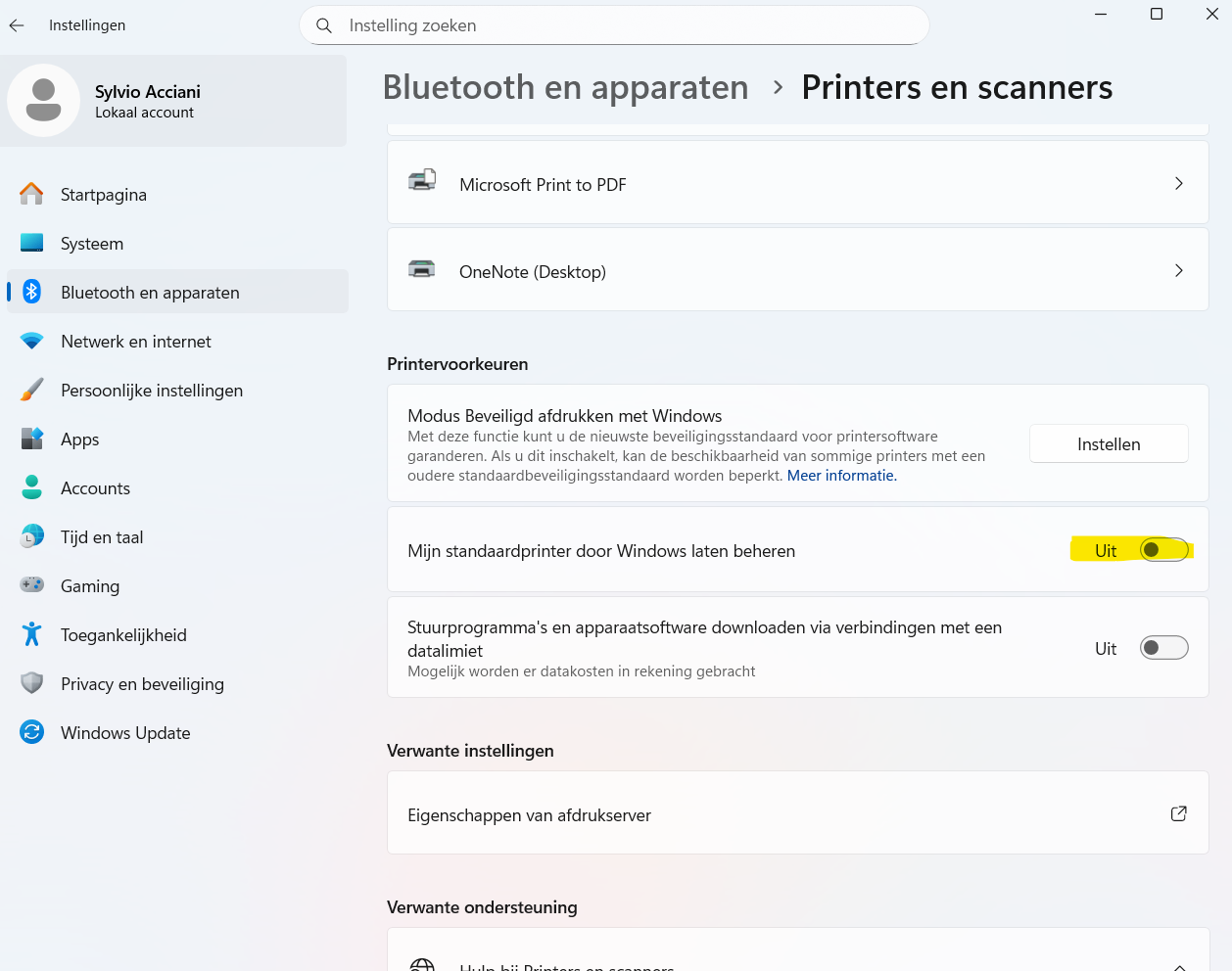This screenshot has height=971, width=1232.
Task: Click the Gaming controller icon
Action: click(31, 585)
